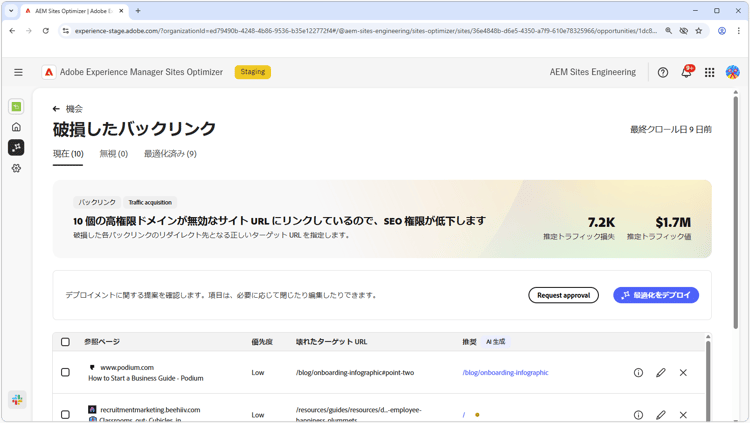This screenshot has width=750, height=423.
Task: Open the recommended "/" link in beehiiv row
Action: 463,415
